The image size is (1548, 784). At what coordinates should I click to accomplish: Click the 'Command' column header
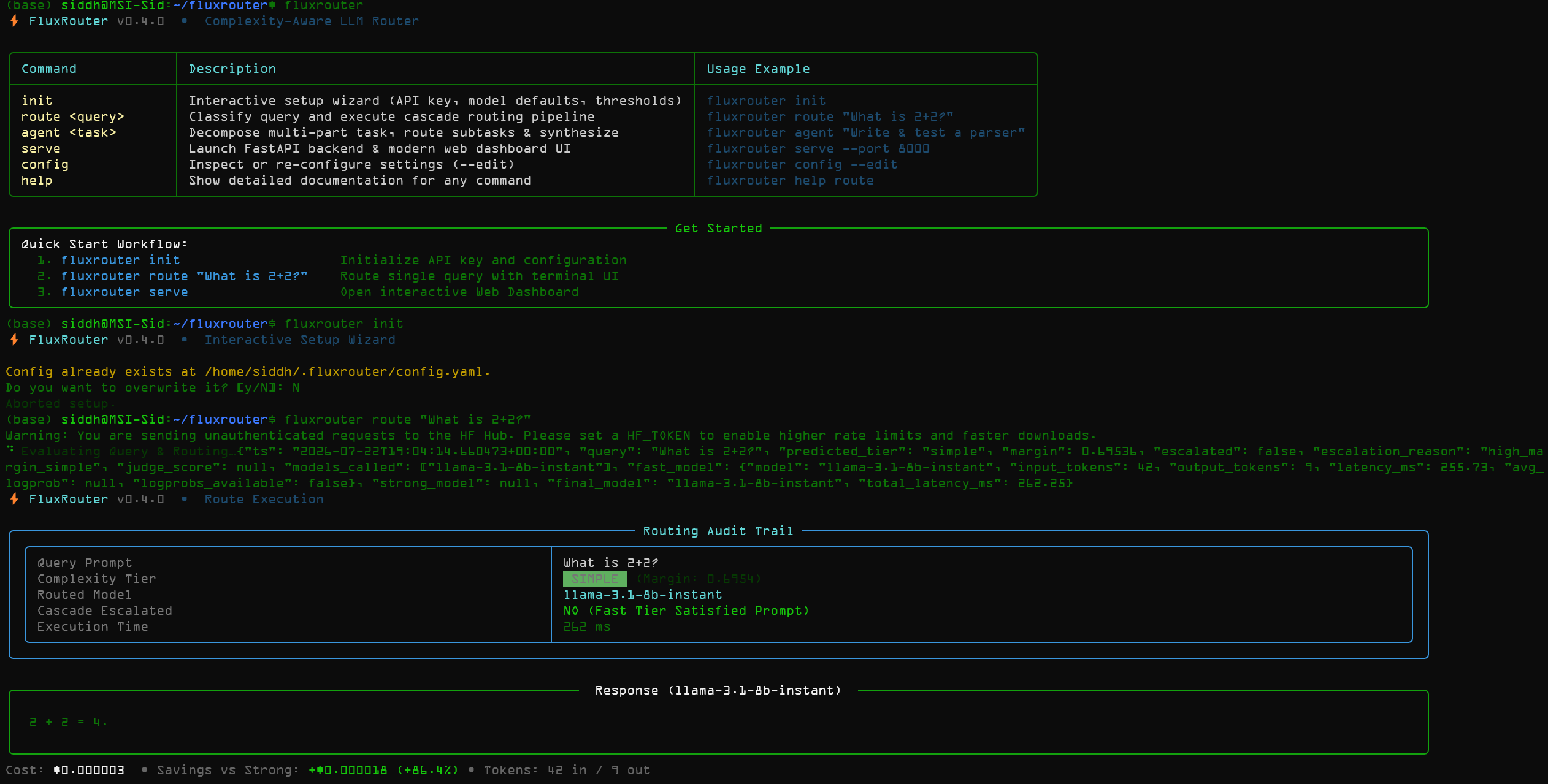coord(49,69)
